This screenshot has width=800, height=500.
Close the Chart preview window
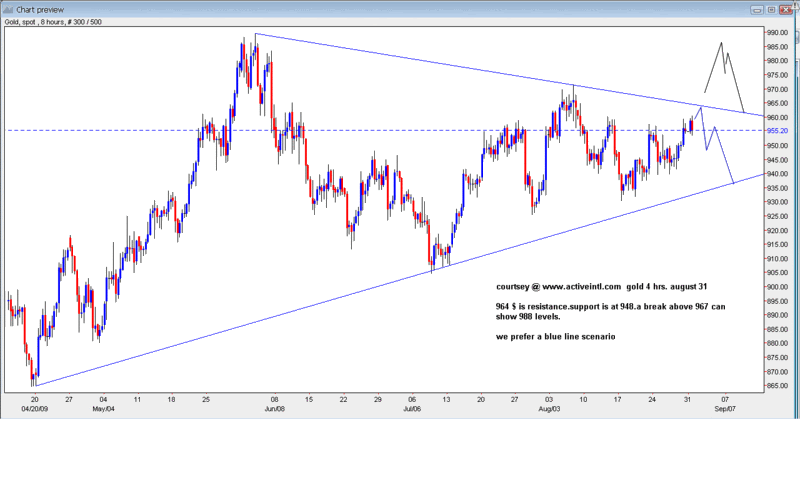[x=787, y=8]
